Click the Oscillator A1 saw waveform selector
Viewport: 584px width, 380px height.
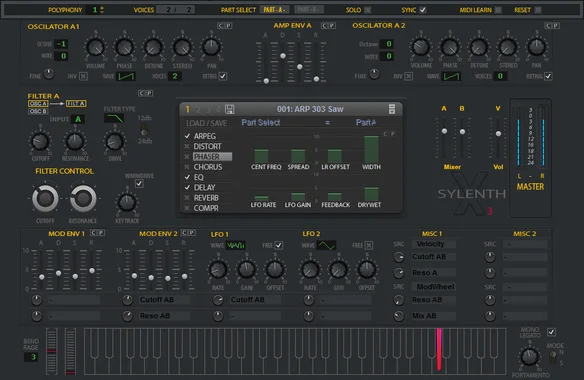tap(126, 76)
